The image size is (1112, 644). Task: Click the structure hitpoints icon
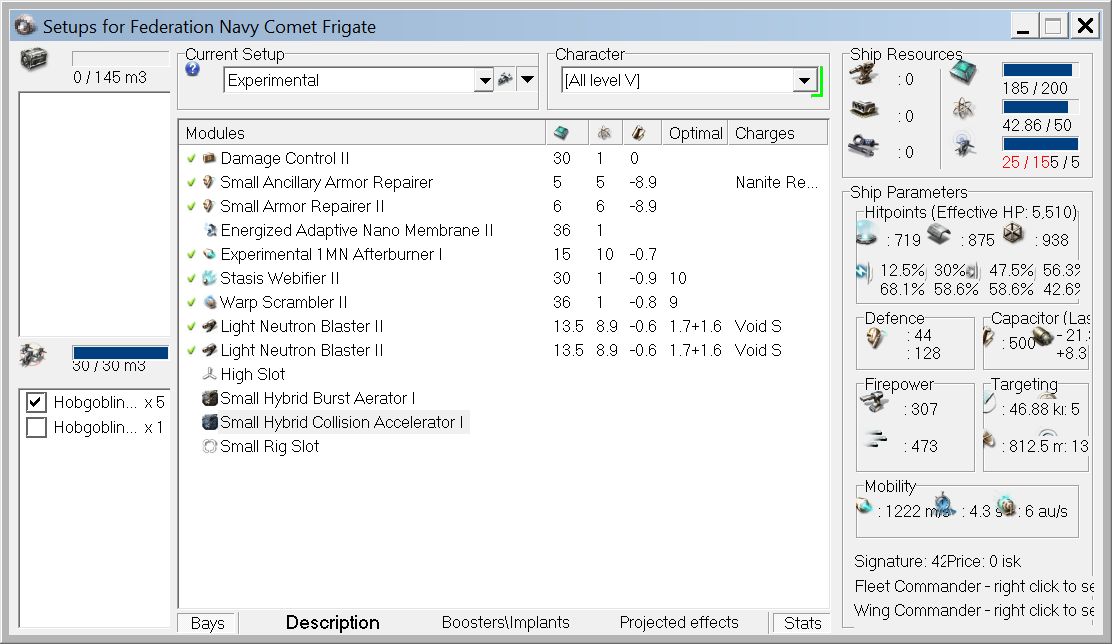click(x=1013, y=233)
